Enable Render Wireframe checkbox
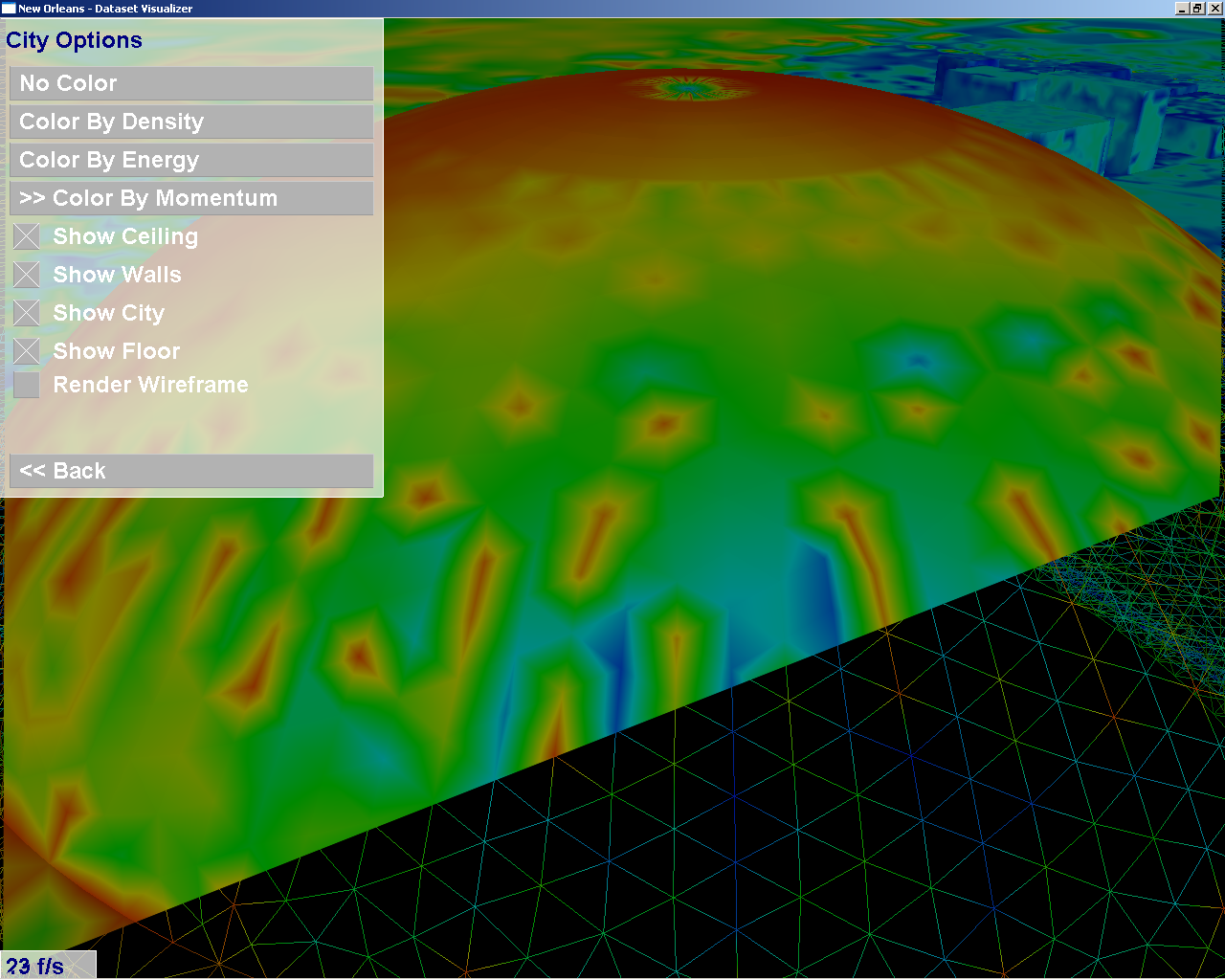Screen dimensions: 1225x980 pyautogui.click(x=27, y=385)
